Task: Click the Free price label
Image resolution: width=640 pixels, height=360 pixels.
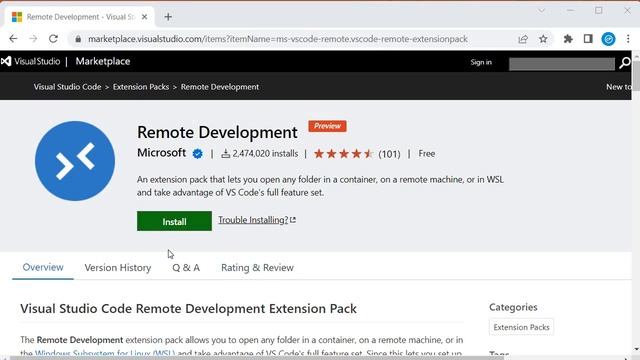Action: pyautogui.click(x=427, y=154)
